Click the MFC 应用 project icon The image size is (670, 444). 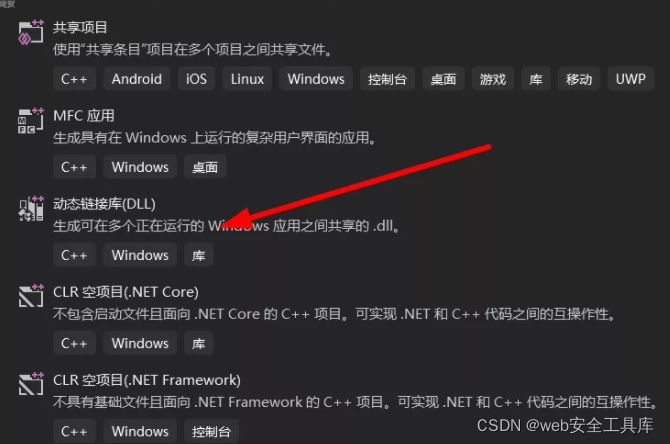pos(31,121)
